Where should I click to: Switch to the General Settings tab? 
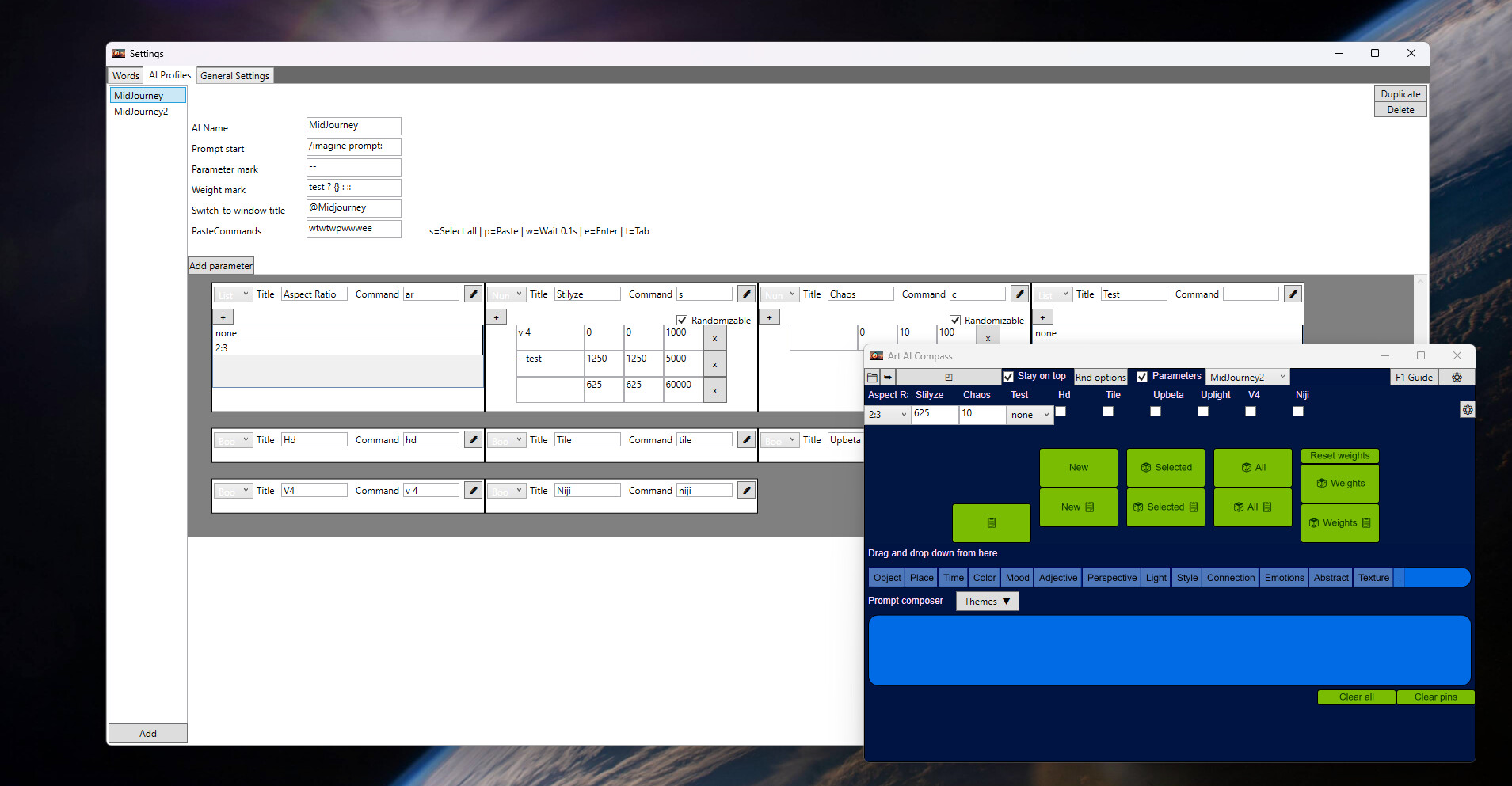click(234, 74)
